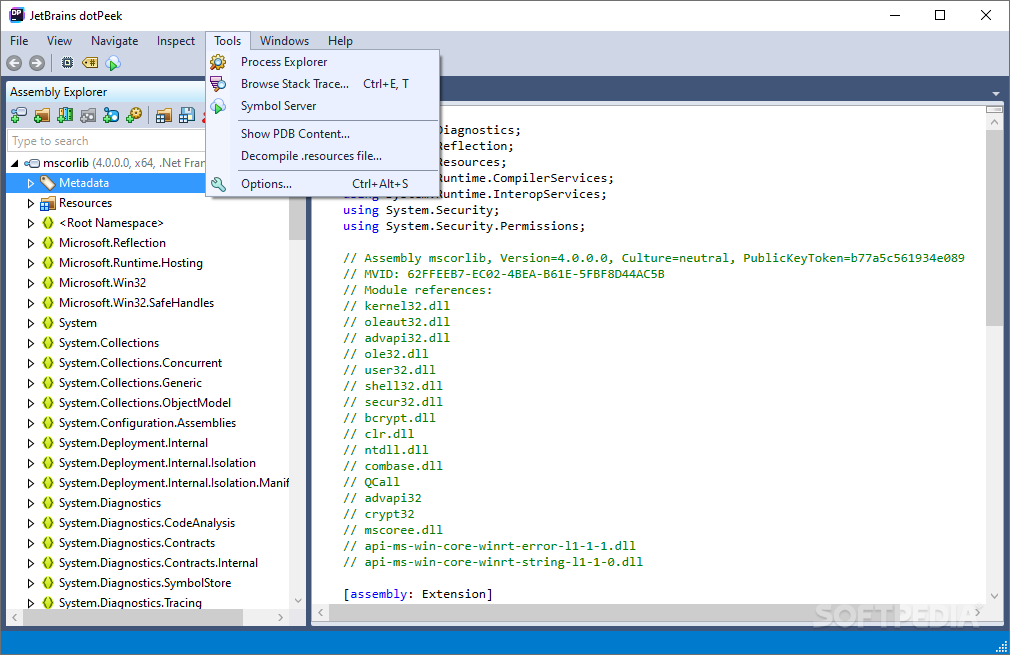The image size is (1010, 655).
Task: Add assembly with the Open icon
Action: pyautogui.click(x=19, y=115)
